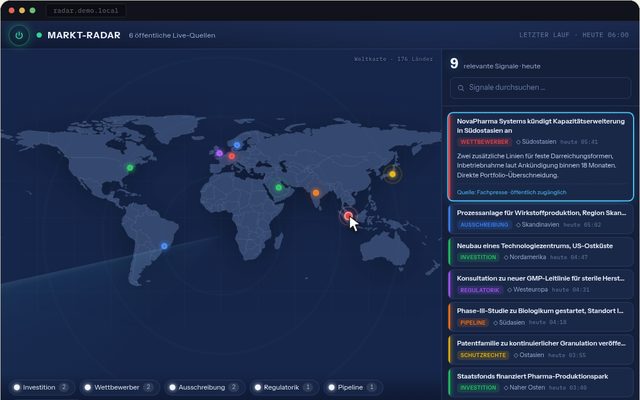Click the location pin beside Südasien
640x400 pixels.
496,323
